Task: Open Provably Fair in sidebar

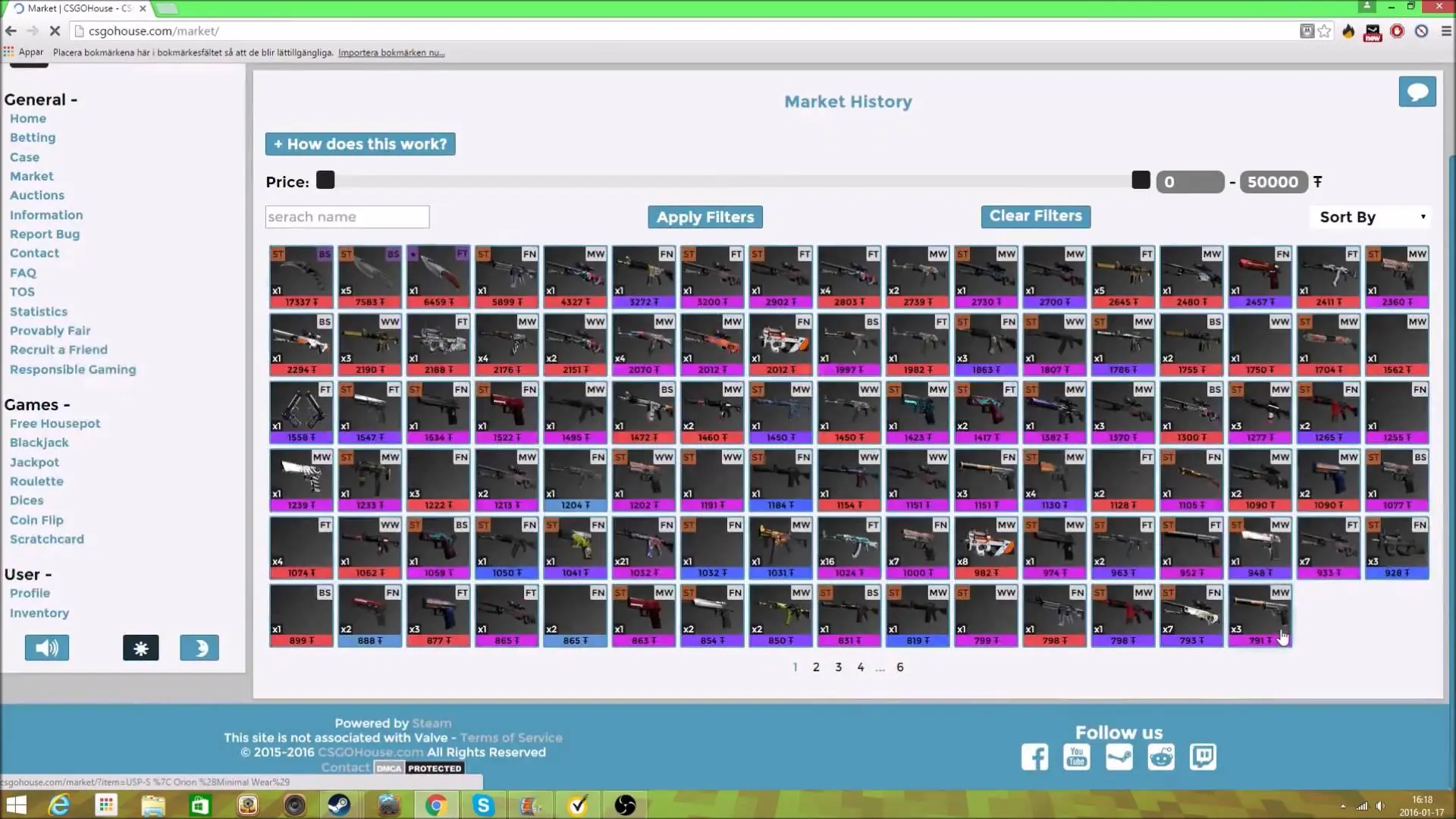Action: click(x=50, y=331)
